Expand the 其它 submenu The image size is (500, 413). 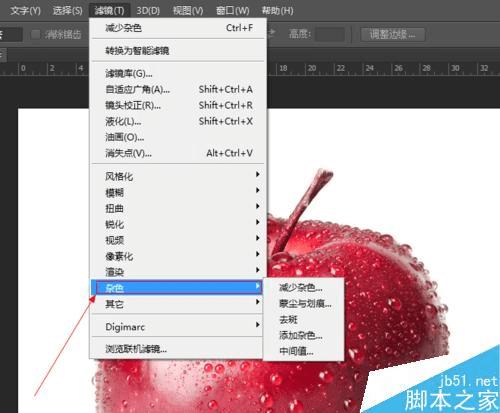tap(178, 303)
